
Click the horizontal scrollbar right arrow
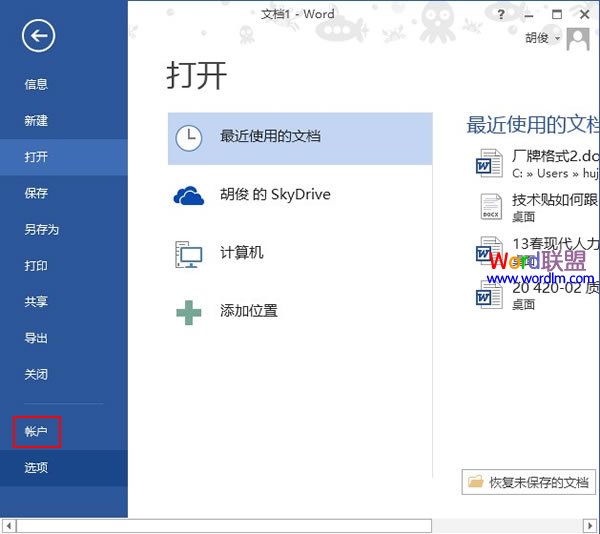click(x=590, y=526)
